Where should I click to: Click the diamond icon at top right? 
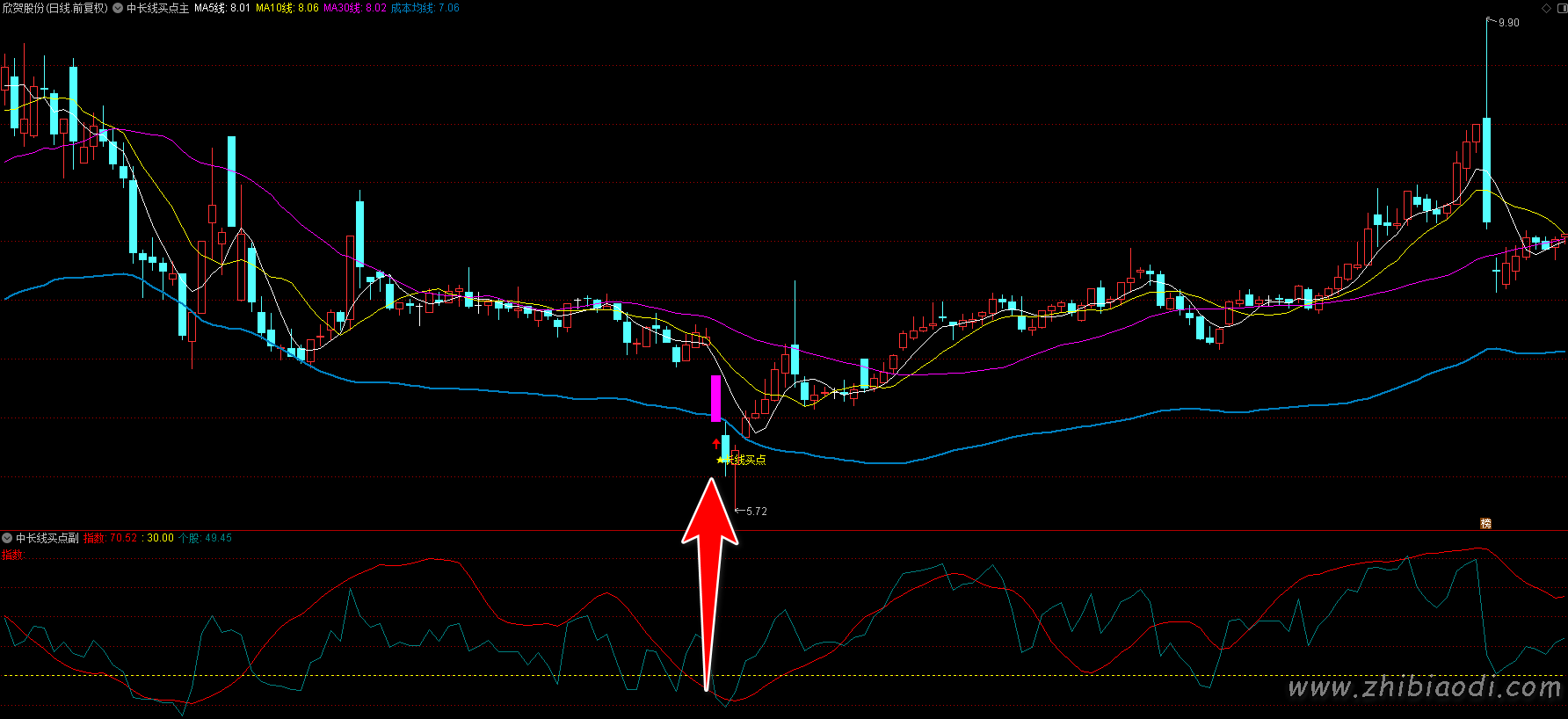tap(1547, 8)
